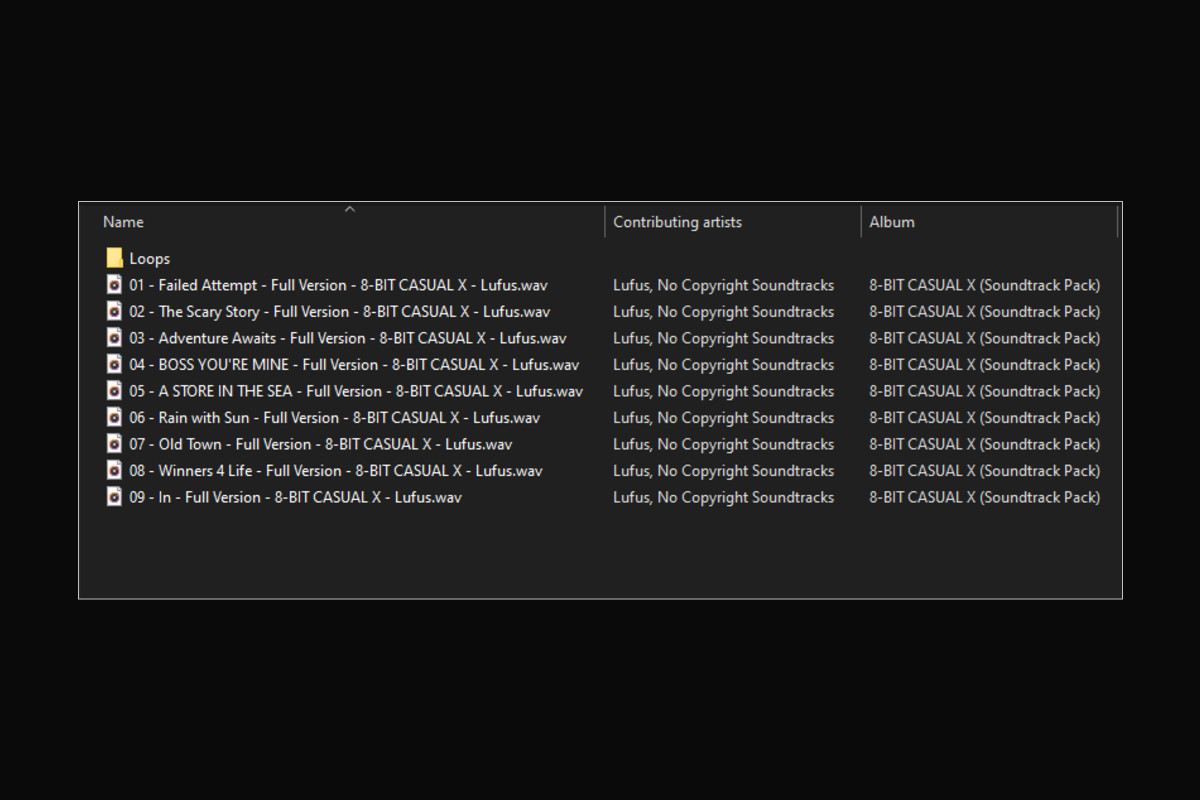Select the wav icon for 09 - In

[114, 497]
